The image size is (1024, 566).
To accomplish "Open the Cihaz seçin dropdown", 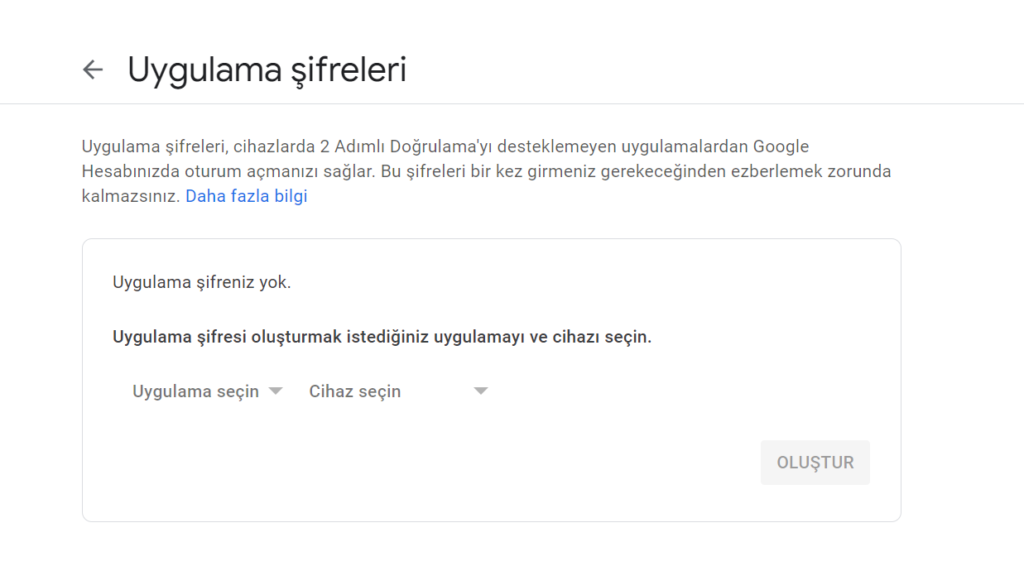I will (x=355, y=391).
